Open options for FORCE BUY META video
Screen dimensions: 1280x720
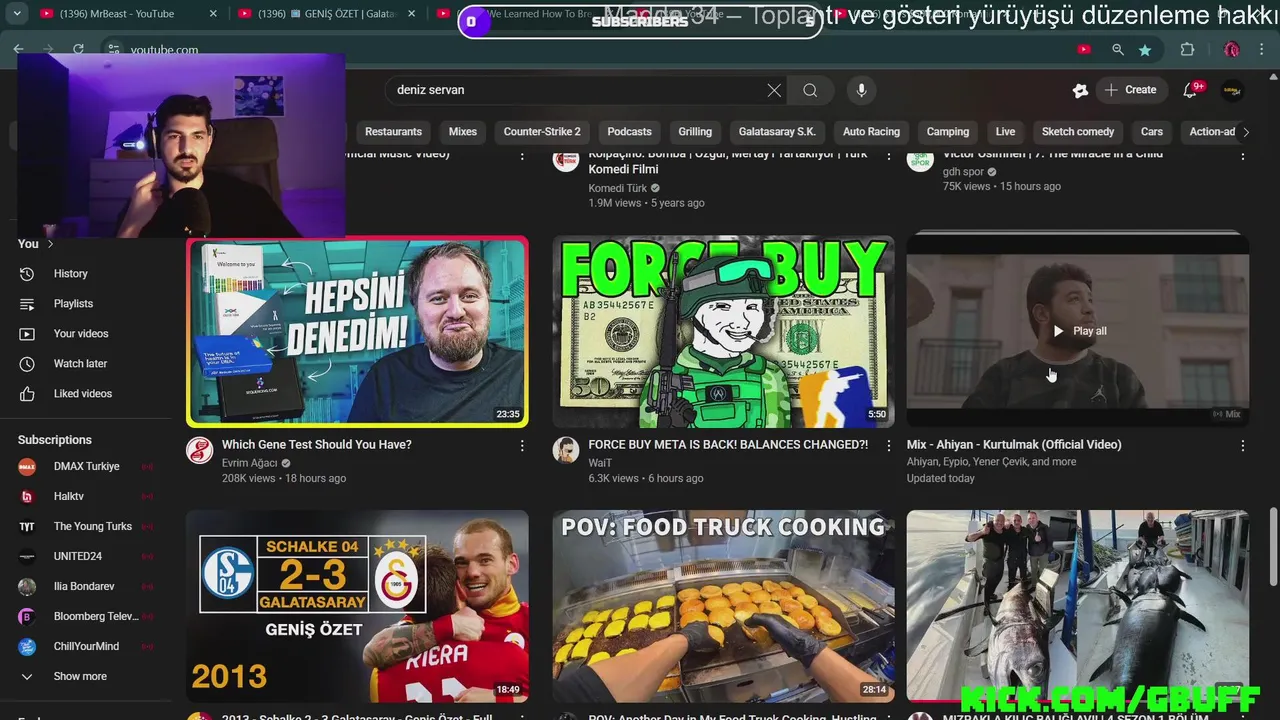tap(888, 445)
